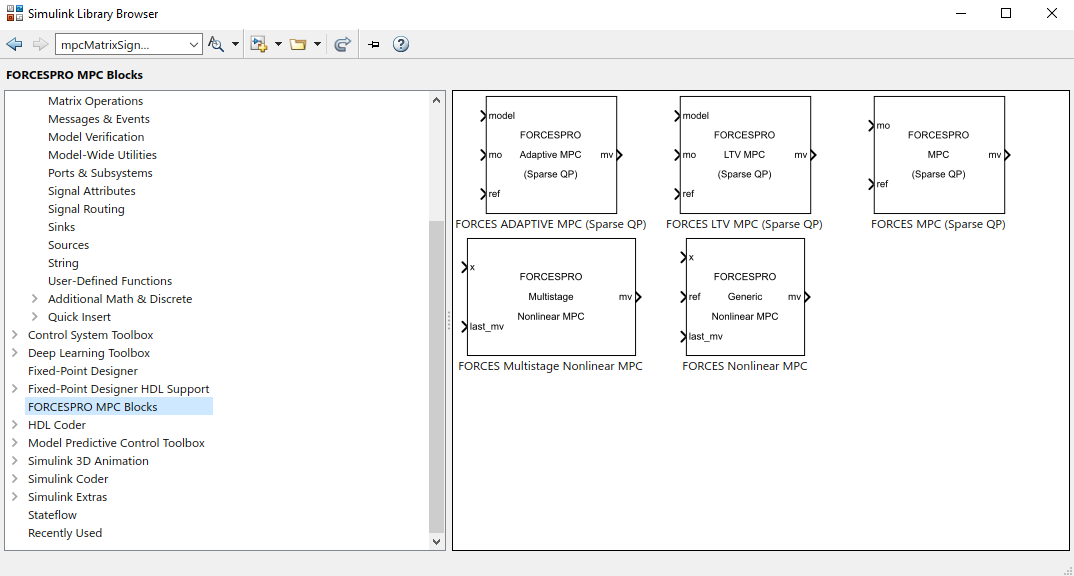
Task: Click the new model icon
Action: pos(259,45)
